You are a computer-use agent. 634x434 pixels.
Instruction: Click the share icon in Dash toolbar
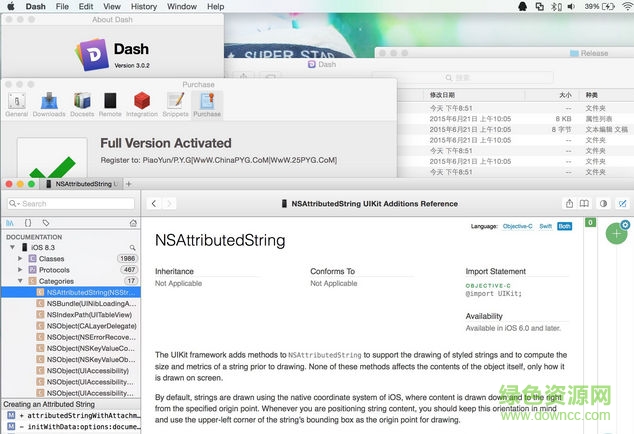point(569,203)
